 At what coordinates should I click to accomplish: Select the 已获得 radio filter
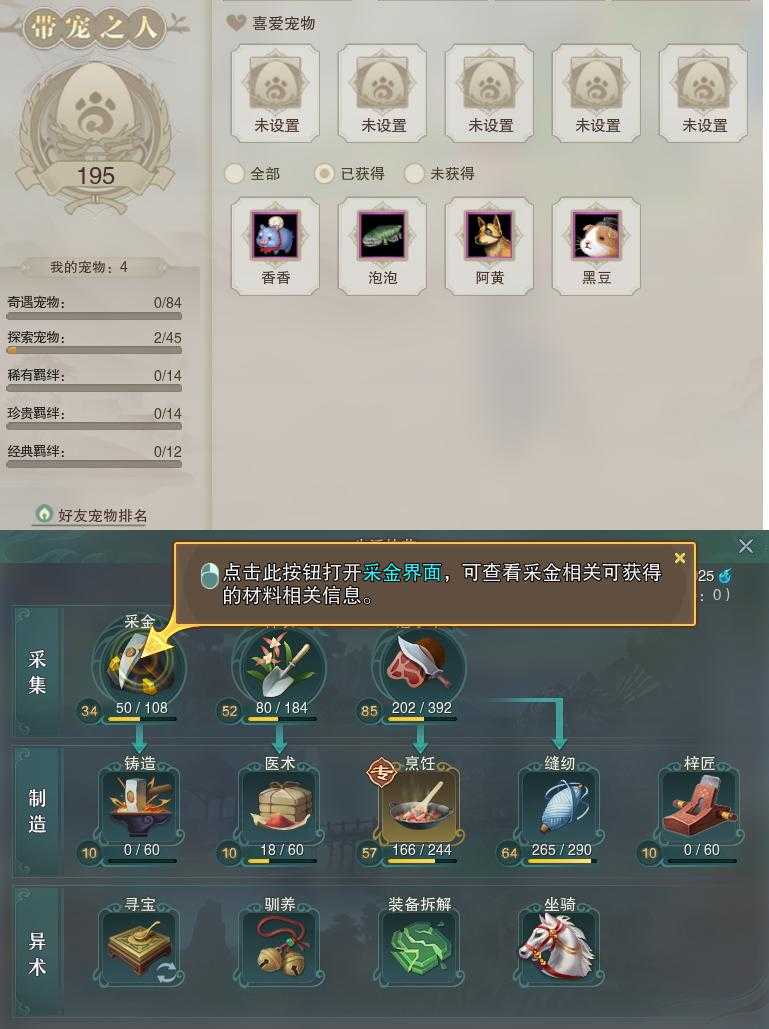(x=323, y=174)
